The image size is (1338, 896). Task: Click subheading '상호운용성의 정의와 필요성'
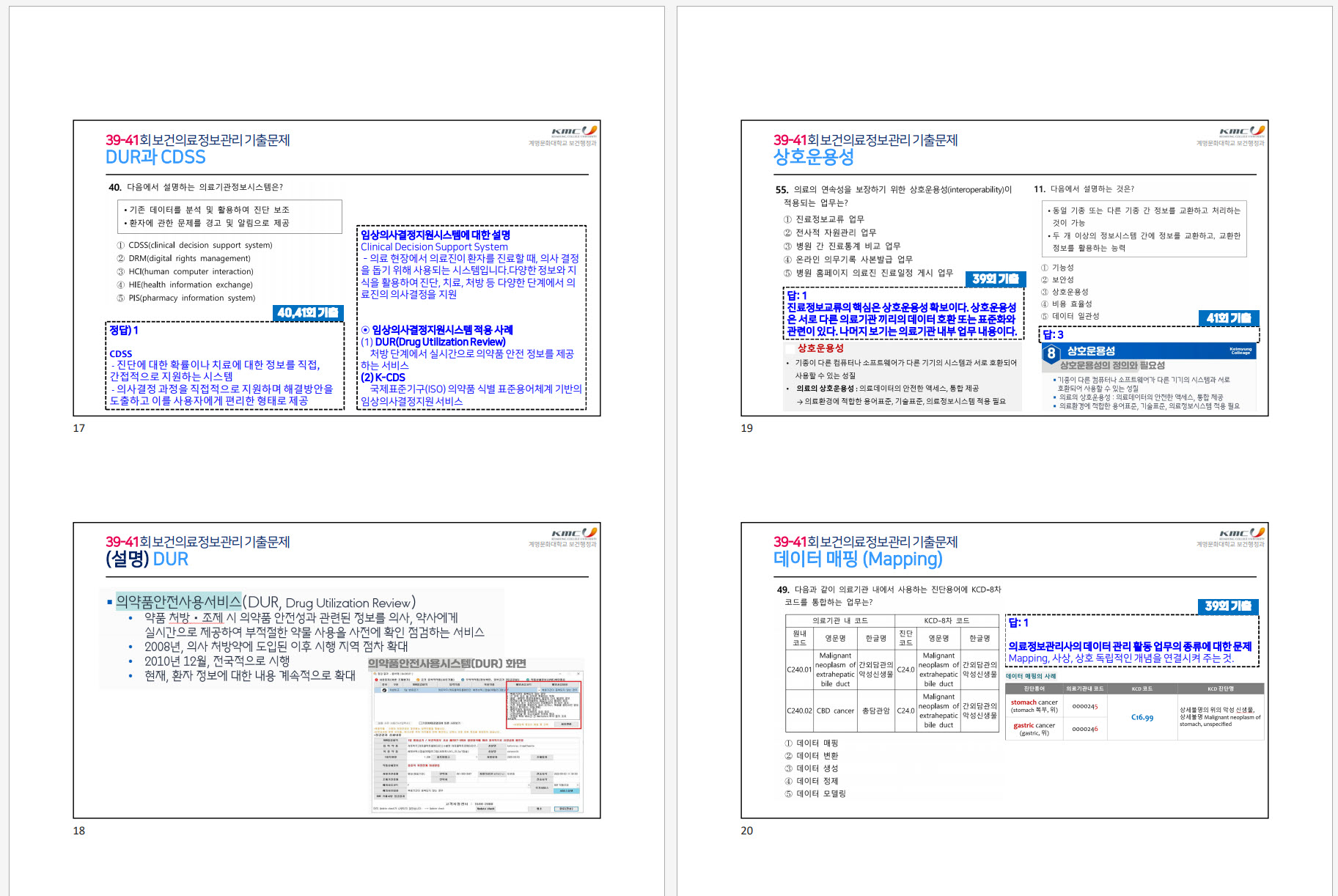point(1112,365)
